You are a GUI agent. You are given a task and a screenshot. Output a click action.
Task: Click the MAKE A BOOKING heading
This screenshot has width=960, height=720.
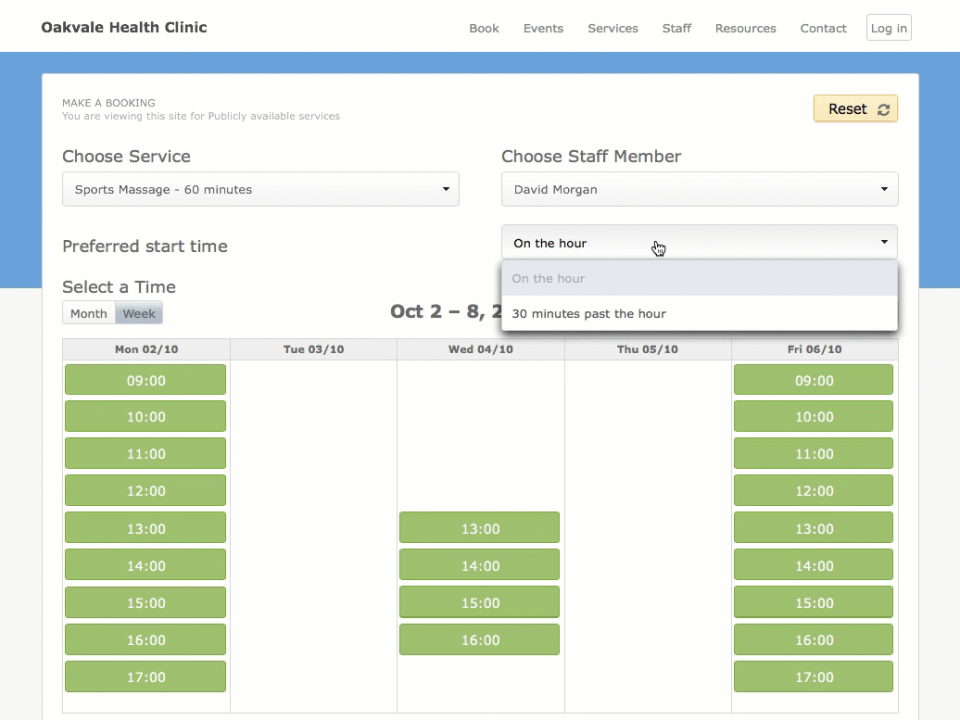[108, 103]
